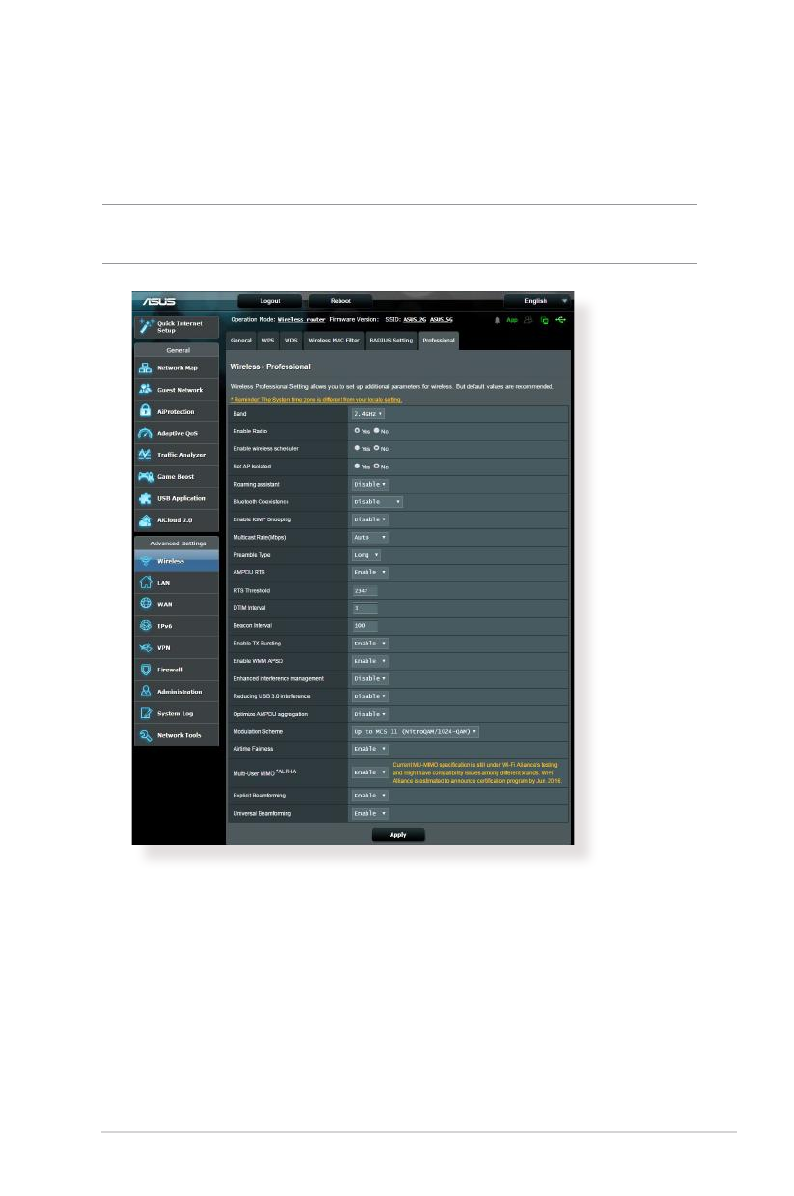Click the USB status icon in header

click(x=559, y=320)
